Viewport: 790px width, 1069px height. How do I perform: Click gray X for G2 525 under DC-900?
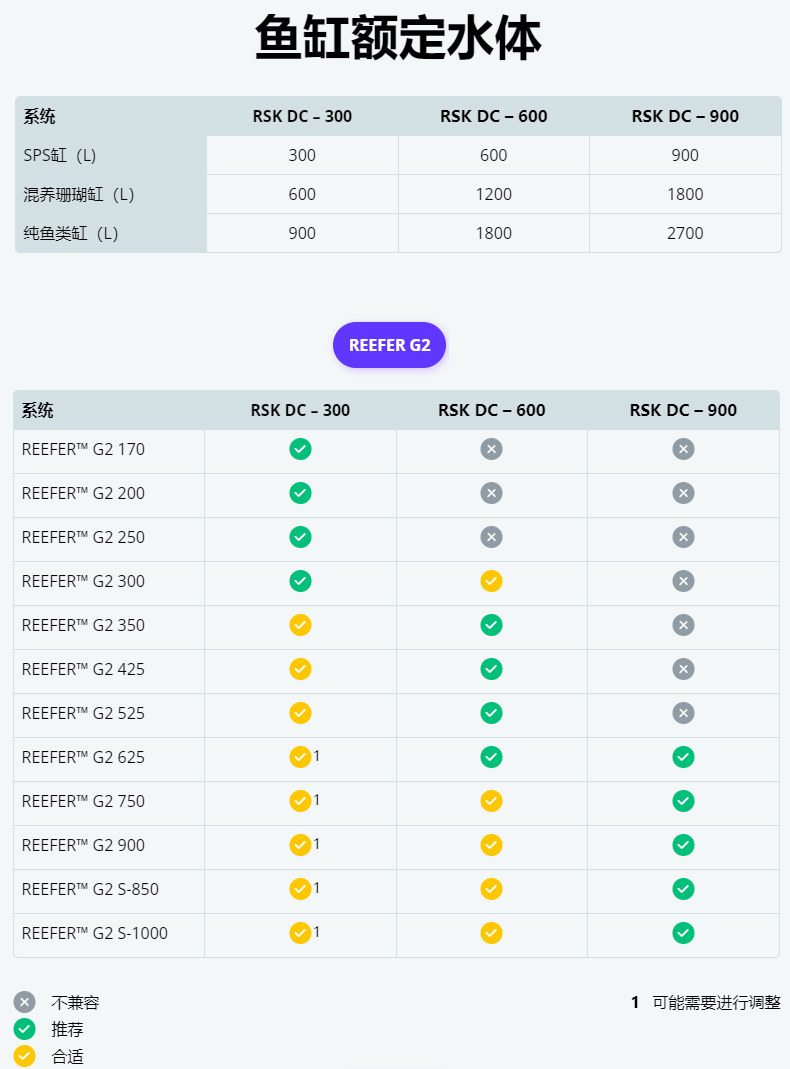click(683, 713)
